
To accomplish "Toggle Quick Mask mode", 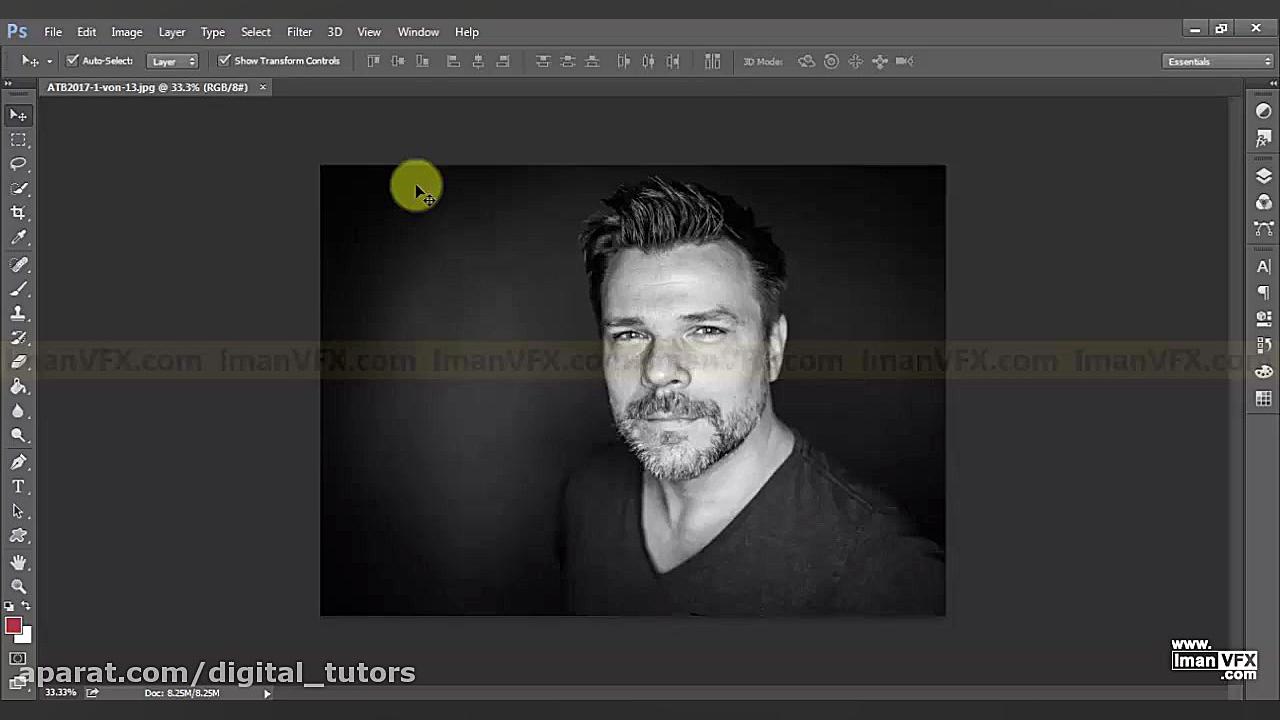I will [x=18, y=659].
